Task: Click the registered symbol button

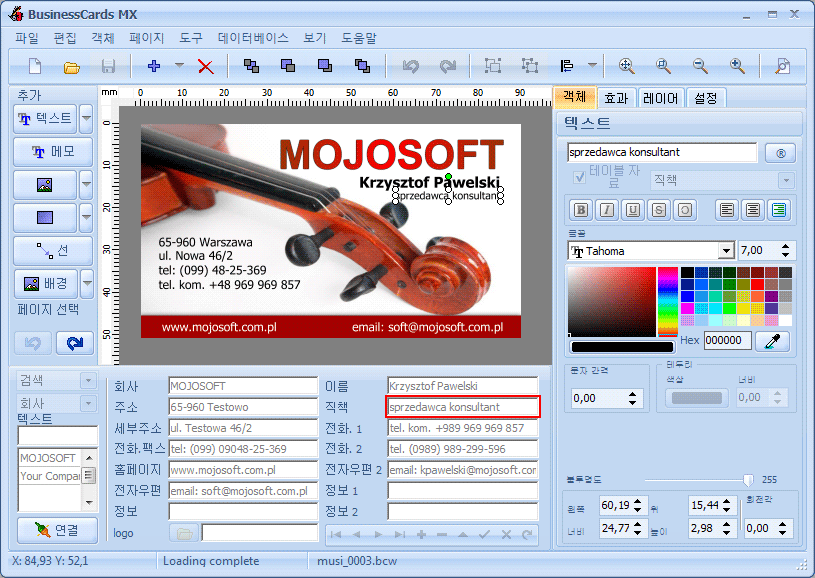Action: [780, 153]
